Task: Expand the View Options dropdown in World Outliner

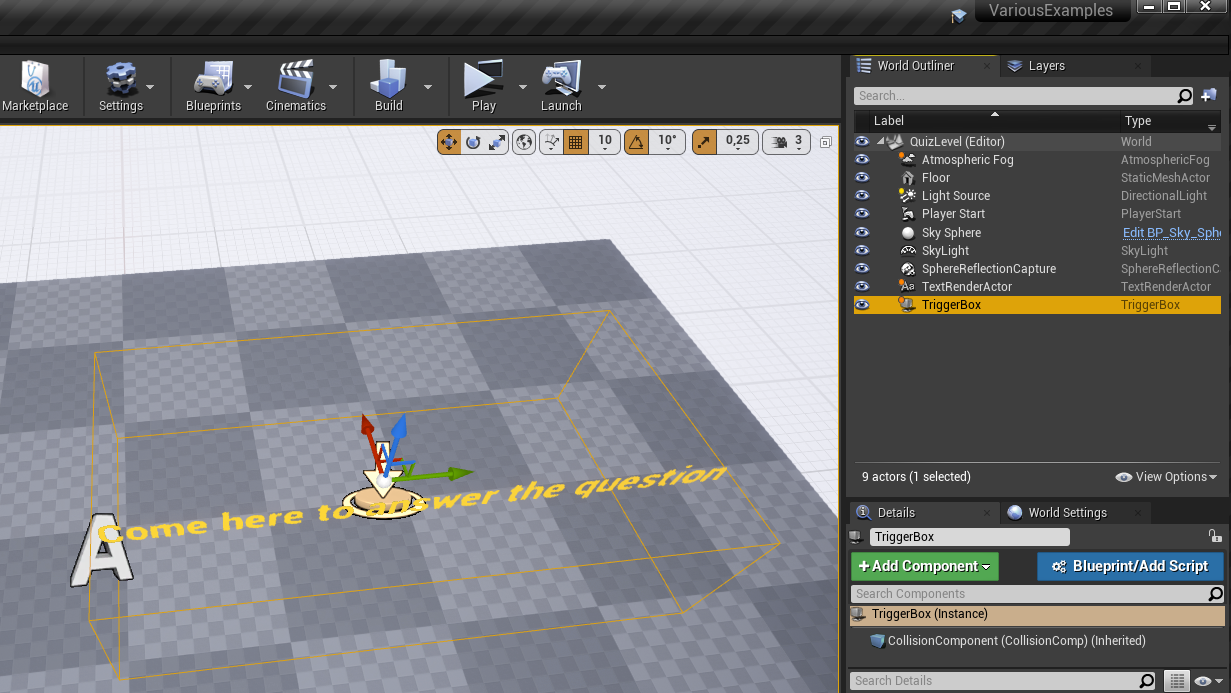Action: click(1166, 477)
